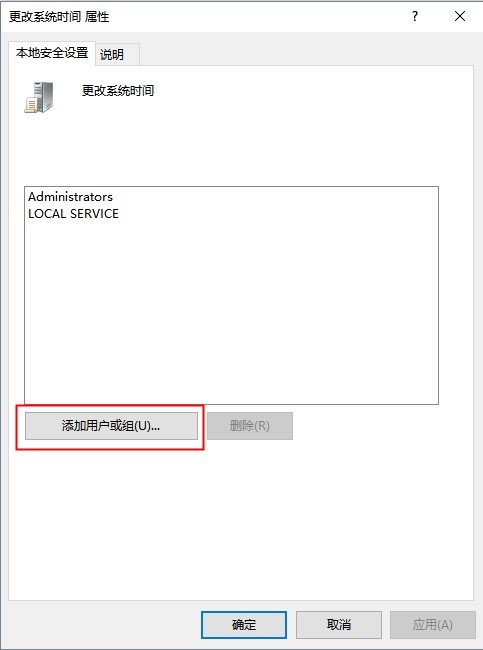Click the scroll document overlay on the server icon
Screen dimensions: 483x650
tap(31, 105)
